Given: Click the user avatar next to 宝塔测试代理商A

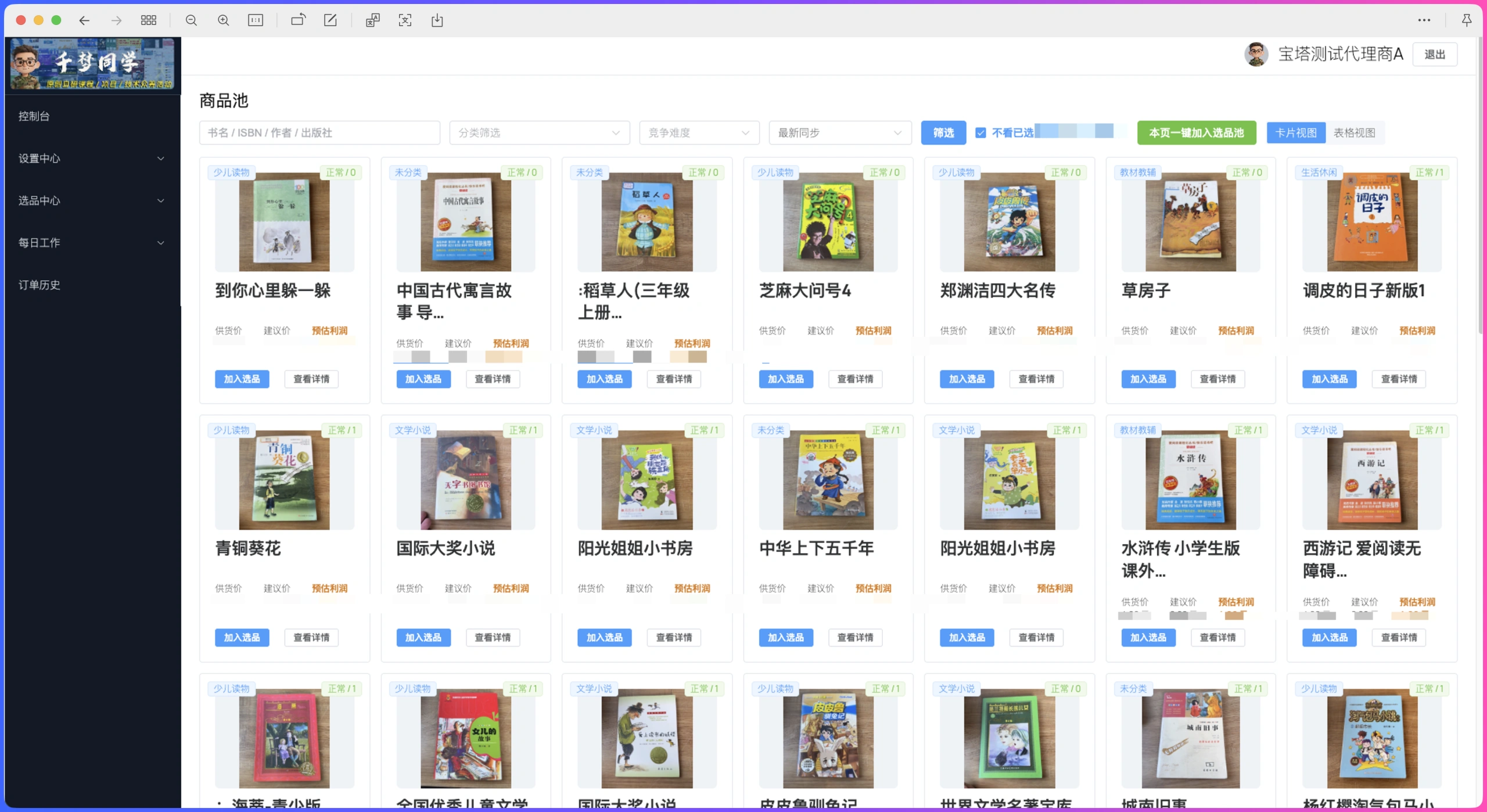Looking at the screenshot, I should point(1256,54).
